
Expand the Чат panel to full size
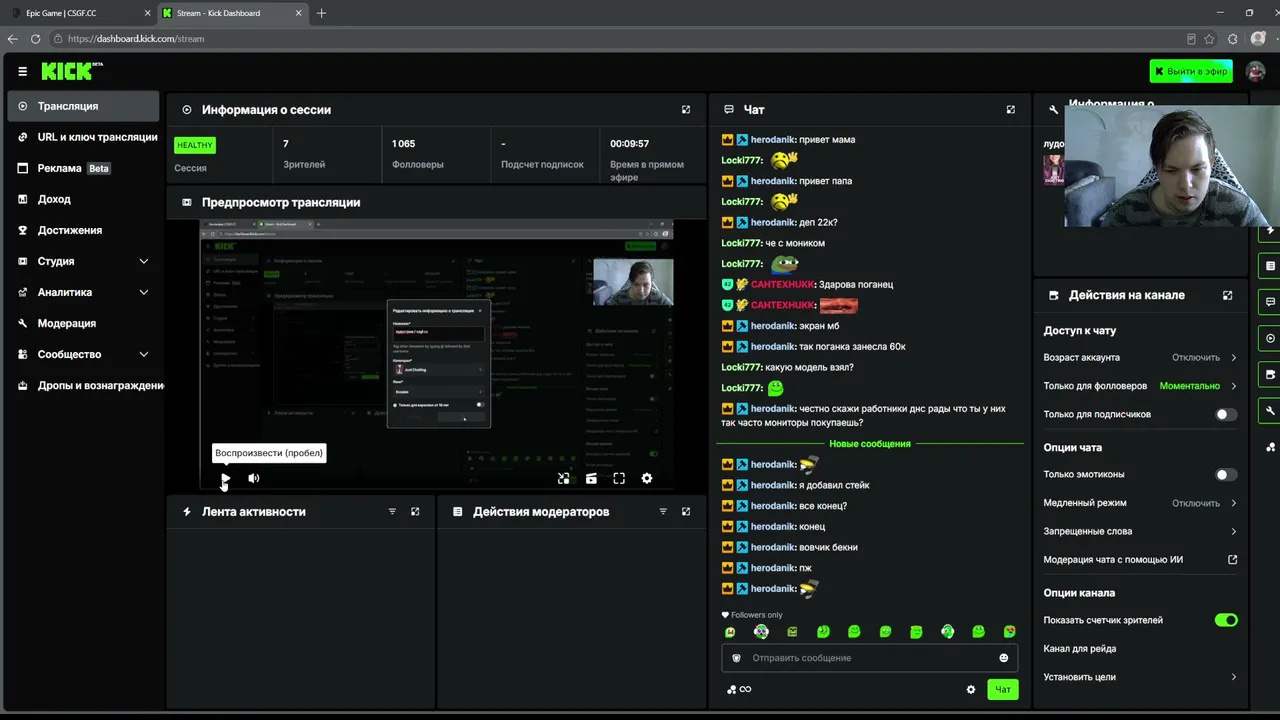click(1011, 110)
